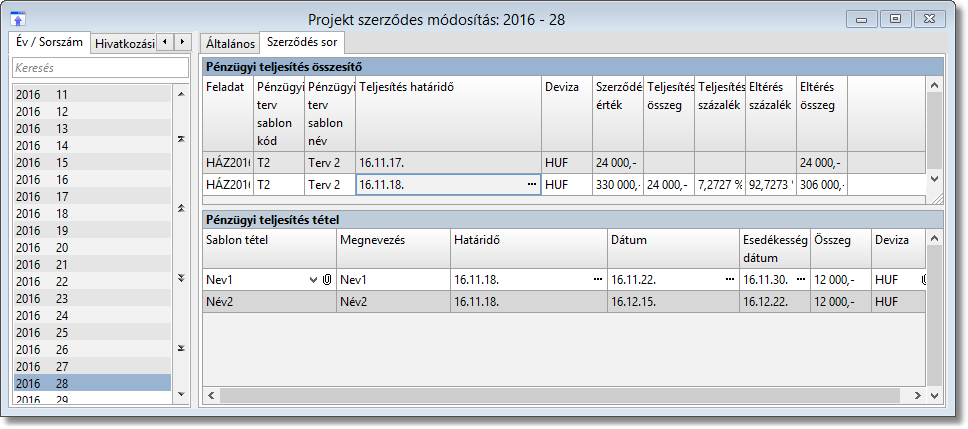Maximize the Projekt szerződés módosítás window
Viewport: 968px width, 429px height.
(x=895, y=20)
